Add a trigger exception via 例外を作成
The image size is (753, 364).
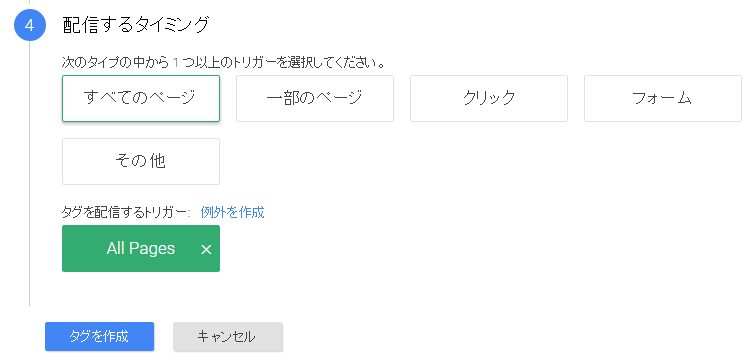[232, 212]
